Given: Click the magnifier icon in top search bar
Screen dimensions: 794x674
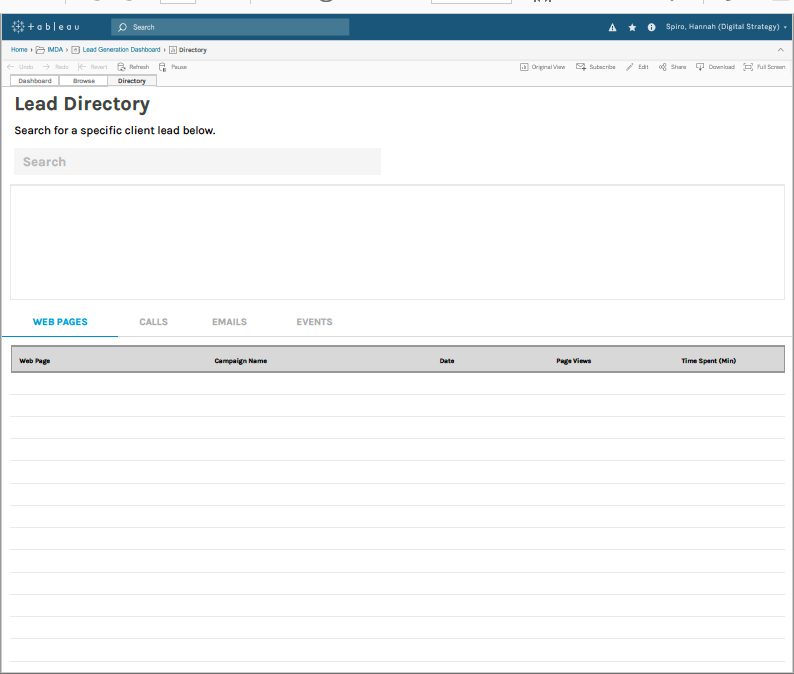Looking at the screenshot, I should [122, 27].
